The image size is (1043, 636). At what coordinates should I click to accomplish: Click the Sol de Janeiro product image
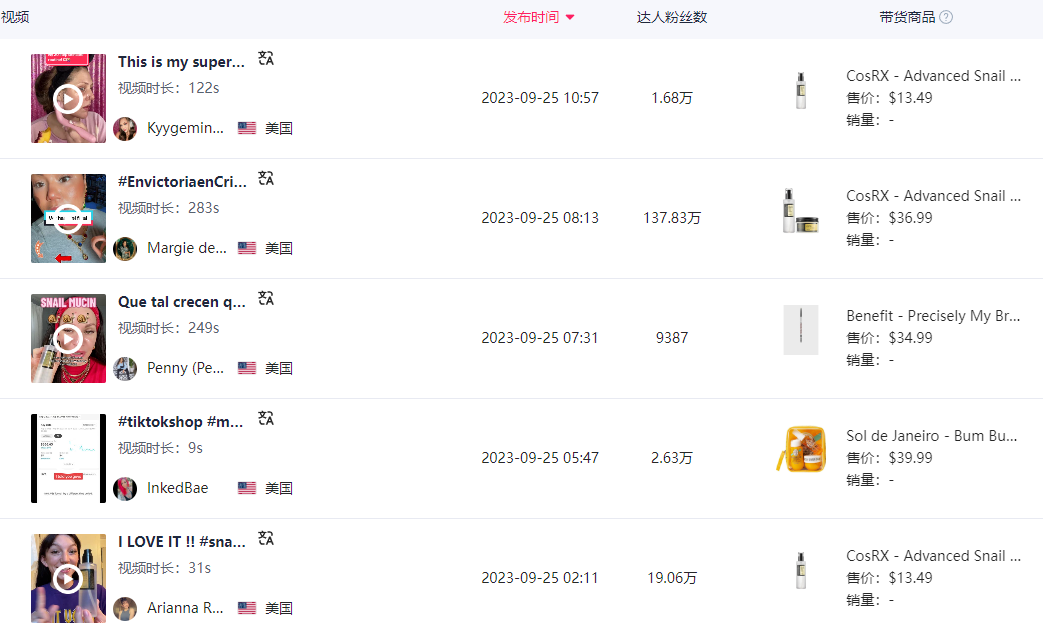[x=801, y=450]
